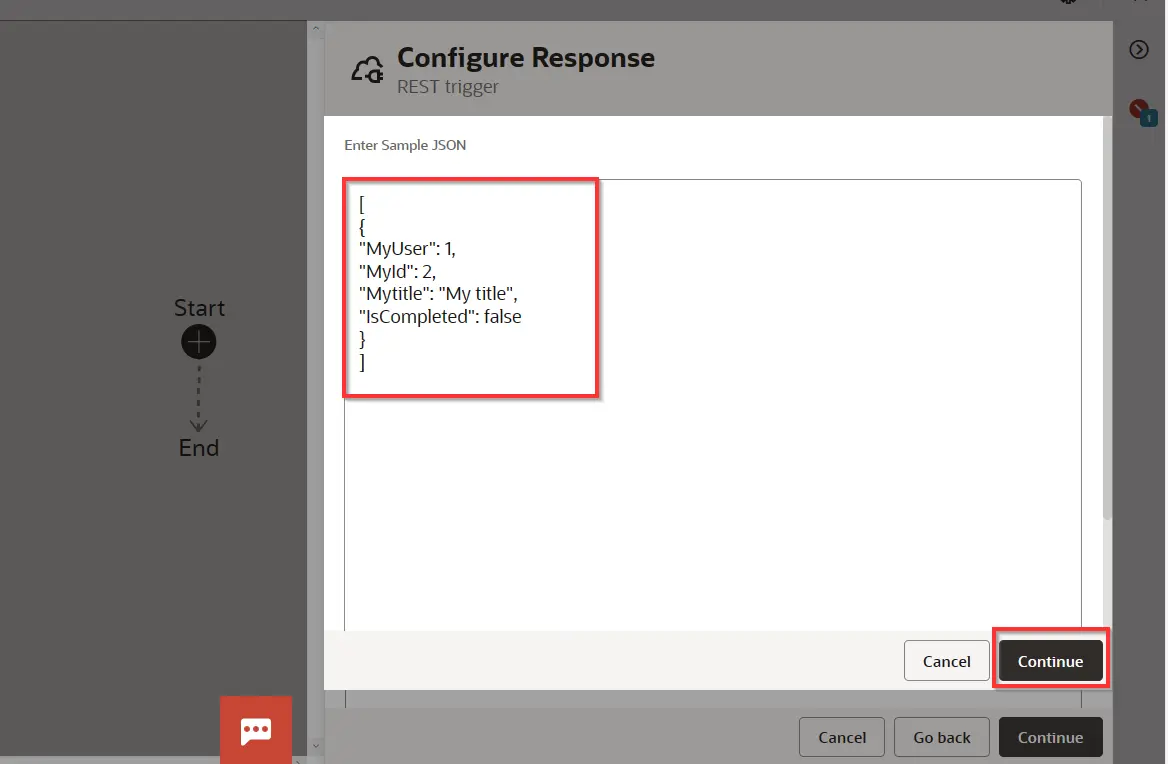The image size is (1168, 764).
Task: Click the bottom wizard Cancel button
Action: pyautogui.click(x=841, y=737)
